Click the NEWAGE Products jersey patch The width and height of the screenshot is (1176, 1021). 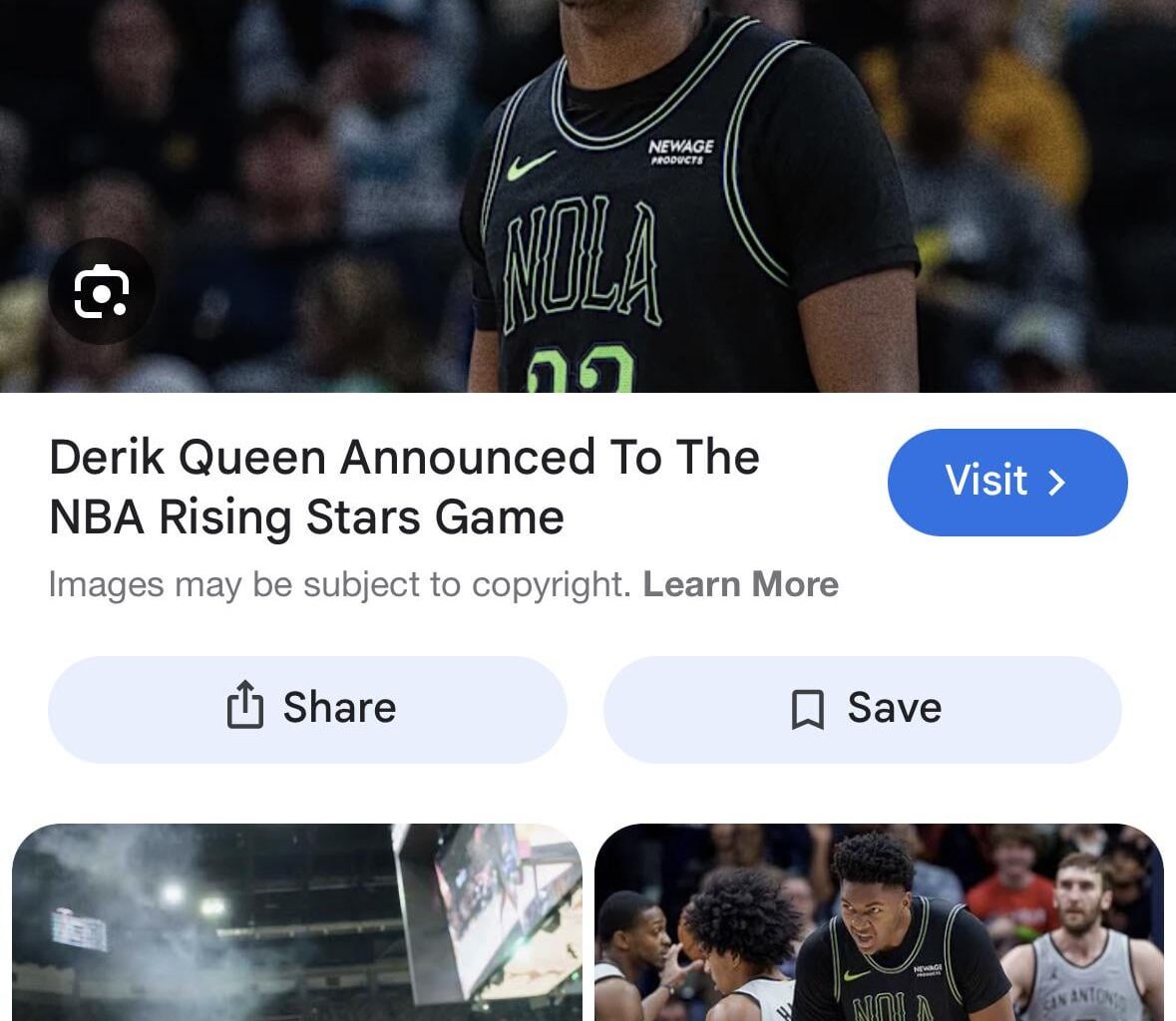point(681,151)
